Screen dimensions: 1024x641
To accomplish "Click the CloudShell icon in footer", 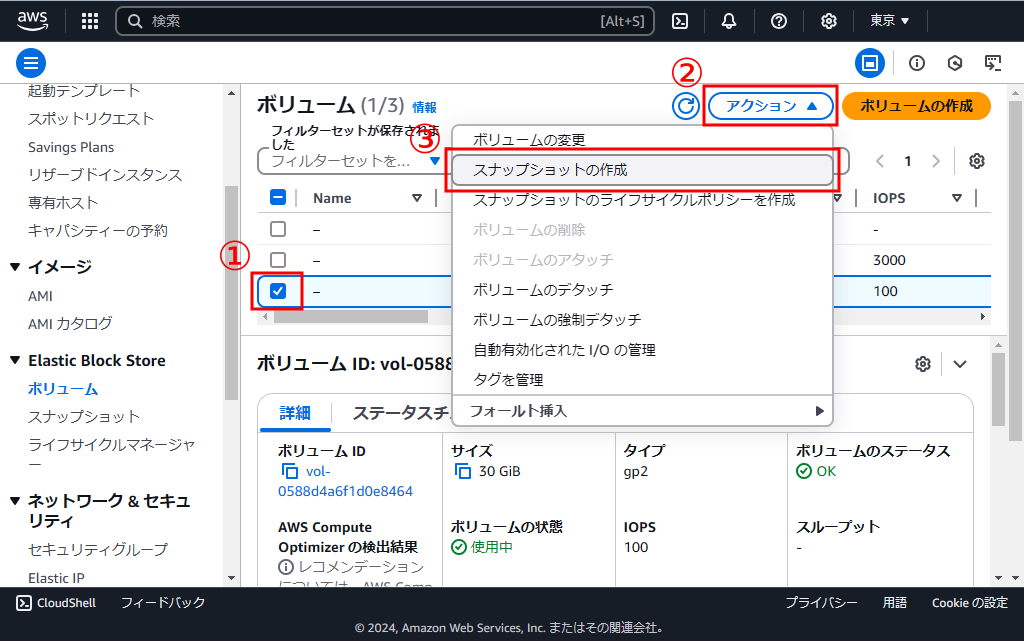I will 24,602.
